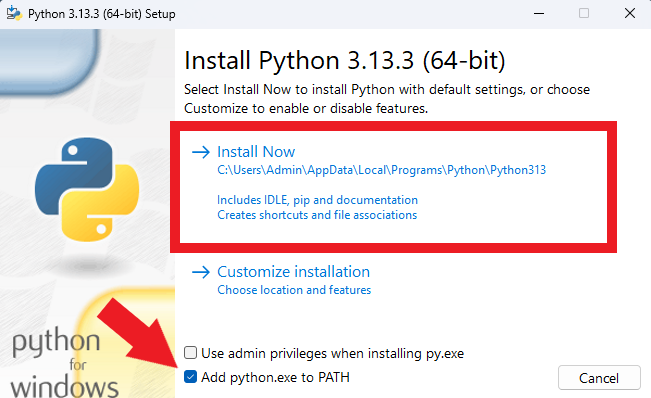Cancel the Python setup
The height and width of the screenshot is (398, 651).
coord(599,378)
